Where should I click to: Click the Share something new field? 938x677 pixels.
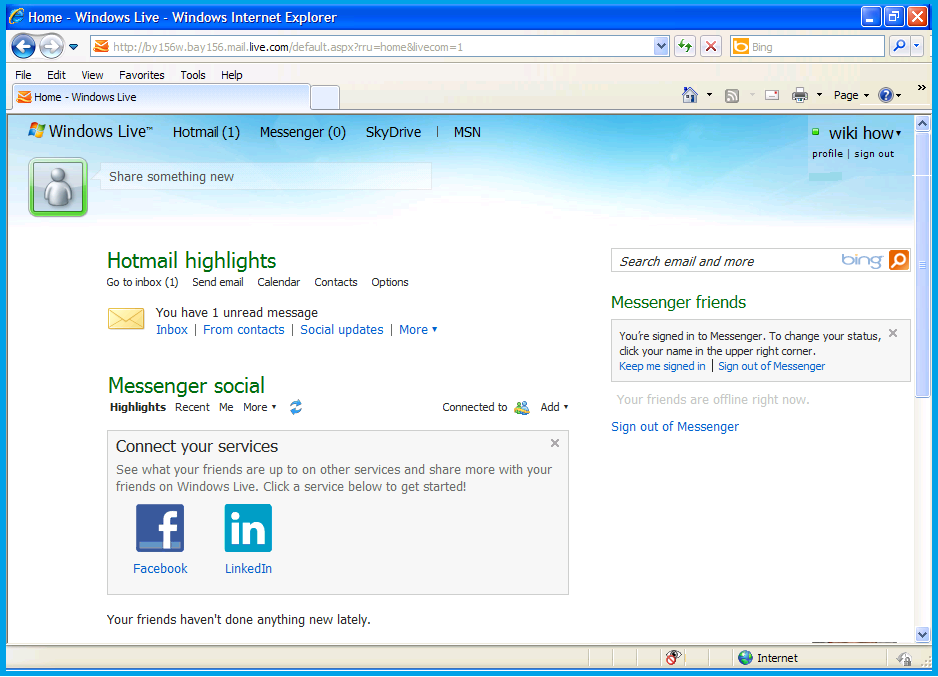(266, 176)
